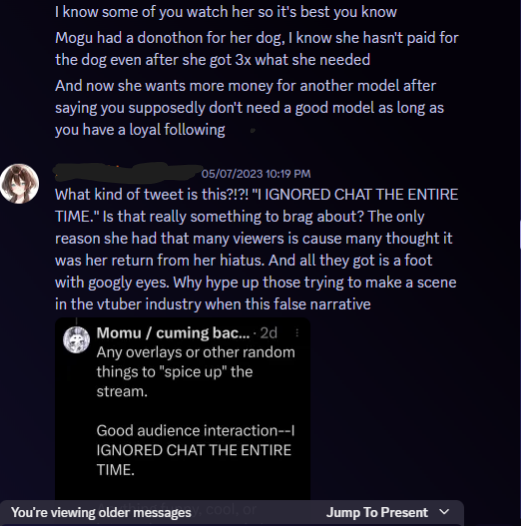
Task: Click Momu's round profile picture in tweet
Action: (76, 340)
